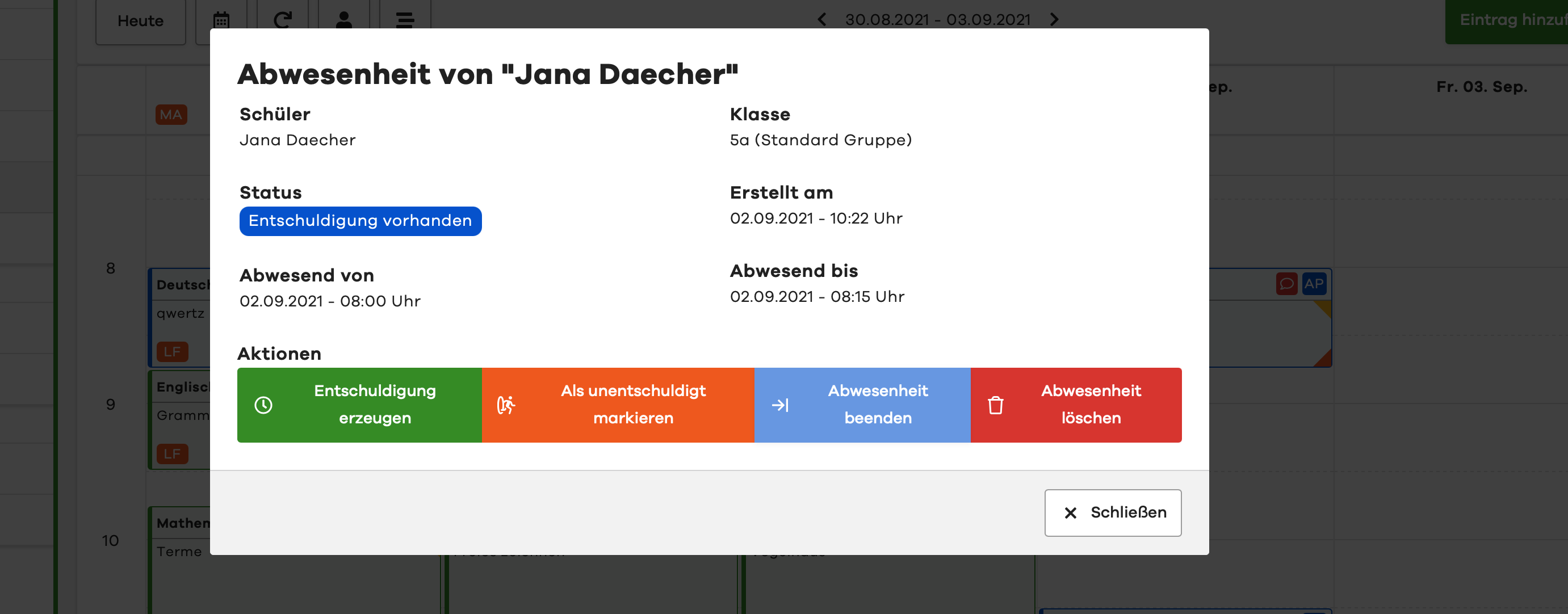Go to next week with right chevron

pos(1054,19)
